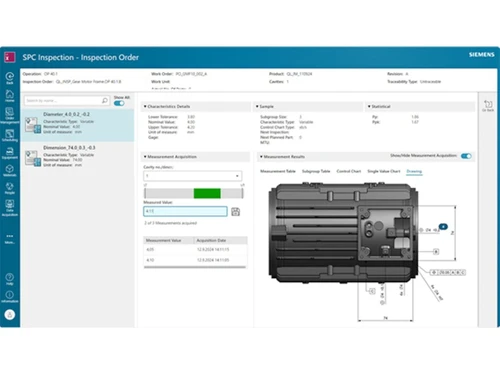This screenshot has width=500, height=375.
Task: Click the Dimension characteristic document icon
Action: click(x=33, y=158)
